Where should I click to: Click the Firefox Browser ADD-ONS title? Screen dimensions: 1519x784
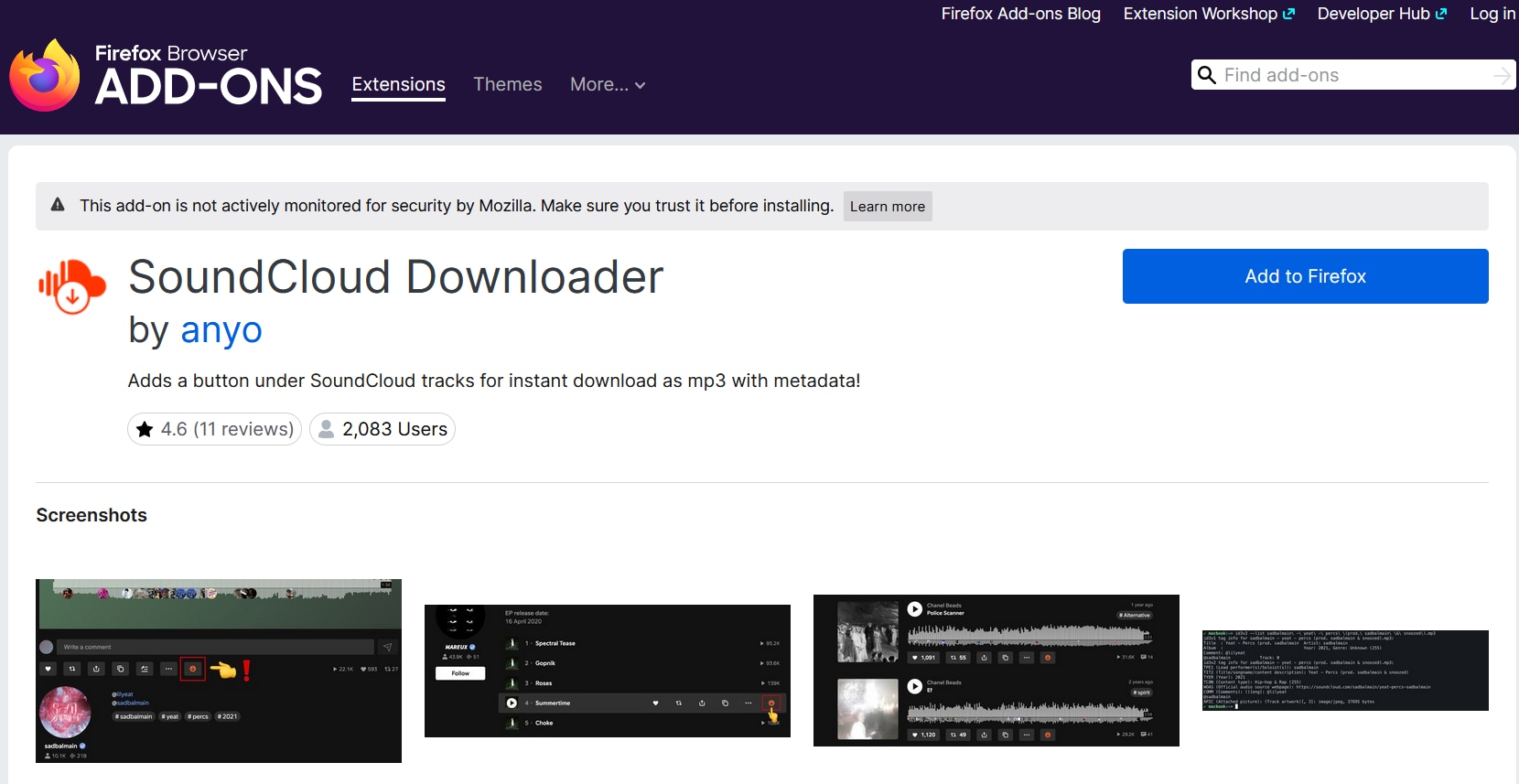(209, 76)
